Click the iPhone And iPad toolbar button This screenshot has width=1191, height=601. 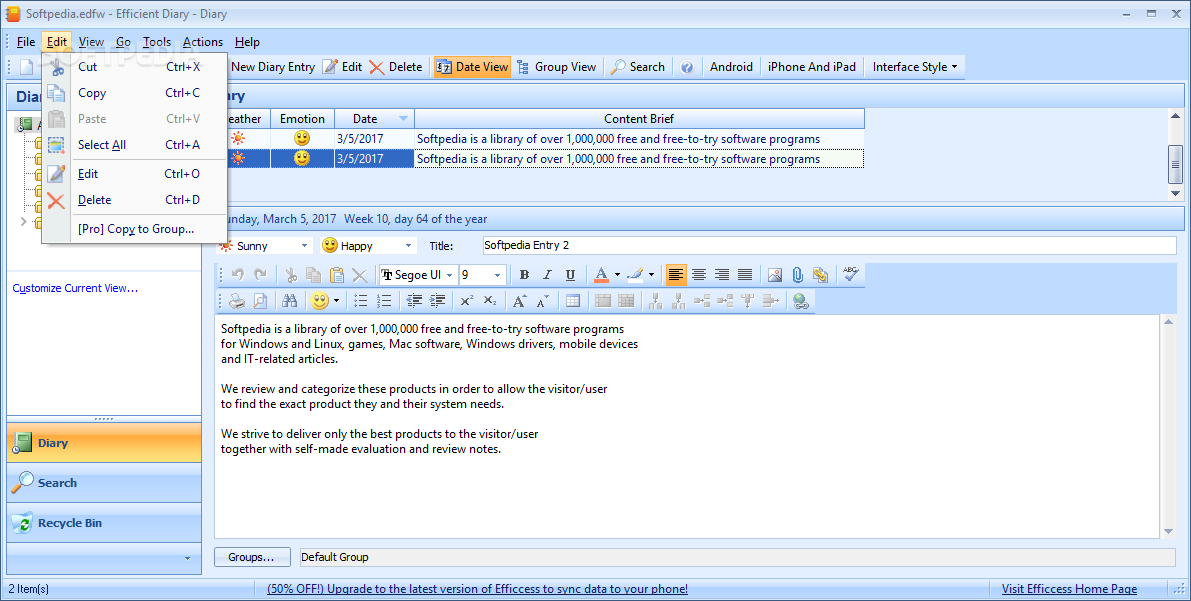pyautogui.click(x=811, y=67)
